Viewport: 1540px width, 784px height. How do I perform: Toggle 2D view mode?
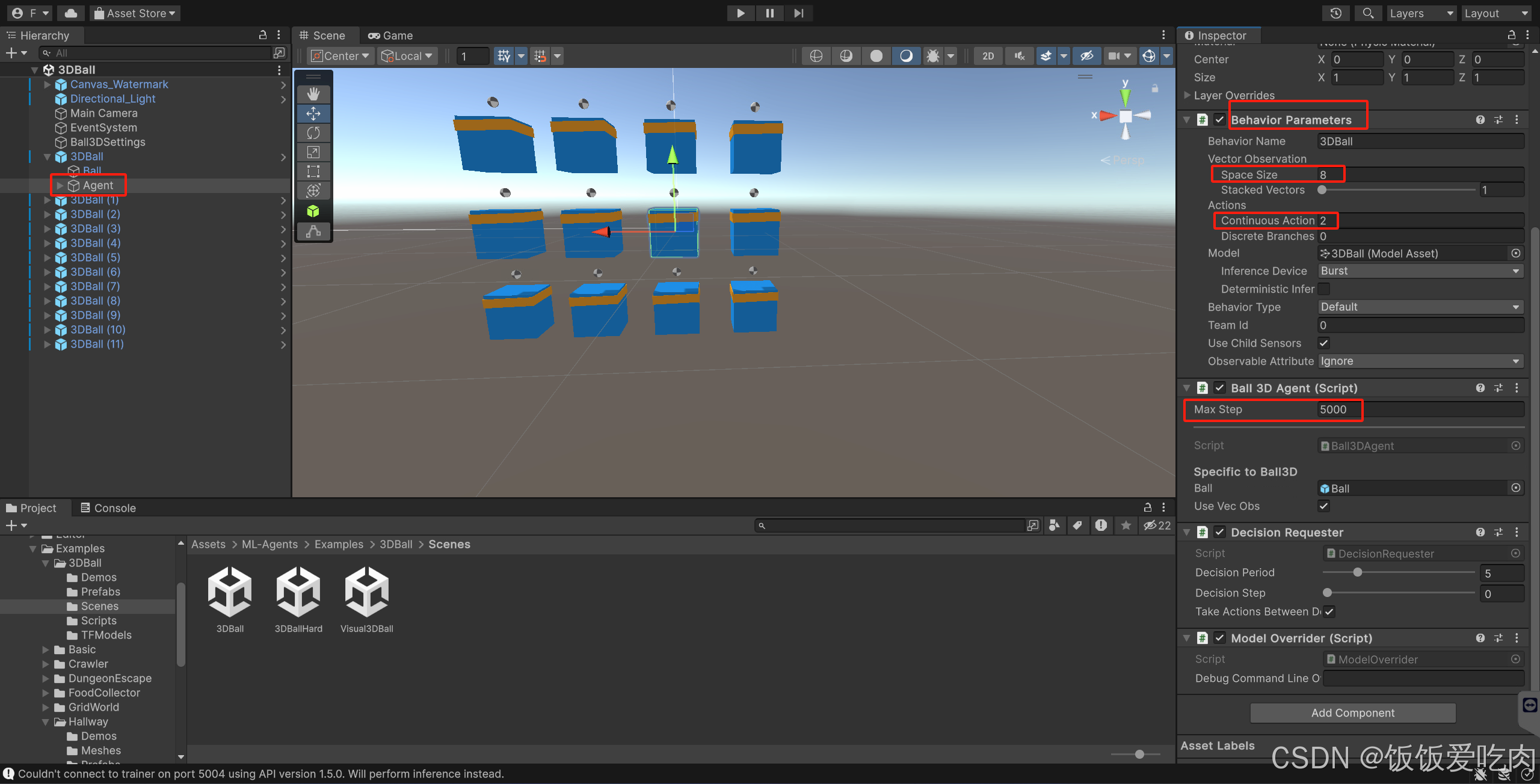coord(988,56)
